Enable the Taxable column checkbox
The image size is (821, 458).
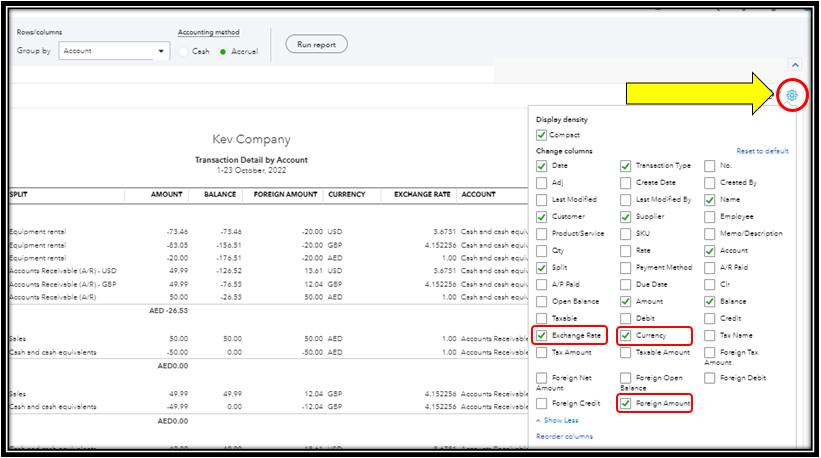[541, 318]
